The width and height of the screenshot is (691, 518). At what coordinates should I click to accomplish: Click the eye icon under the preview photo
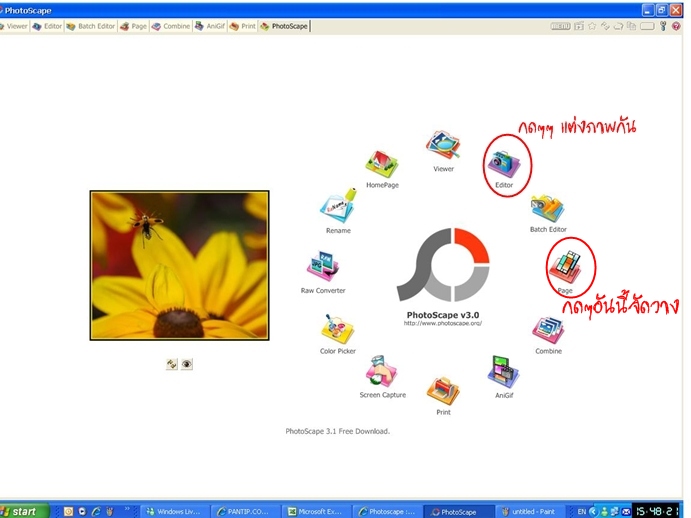[187, 364]
